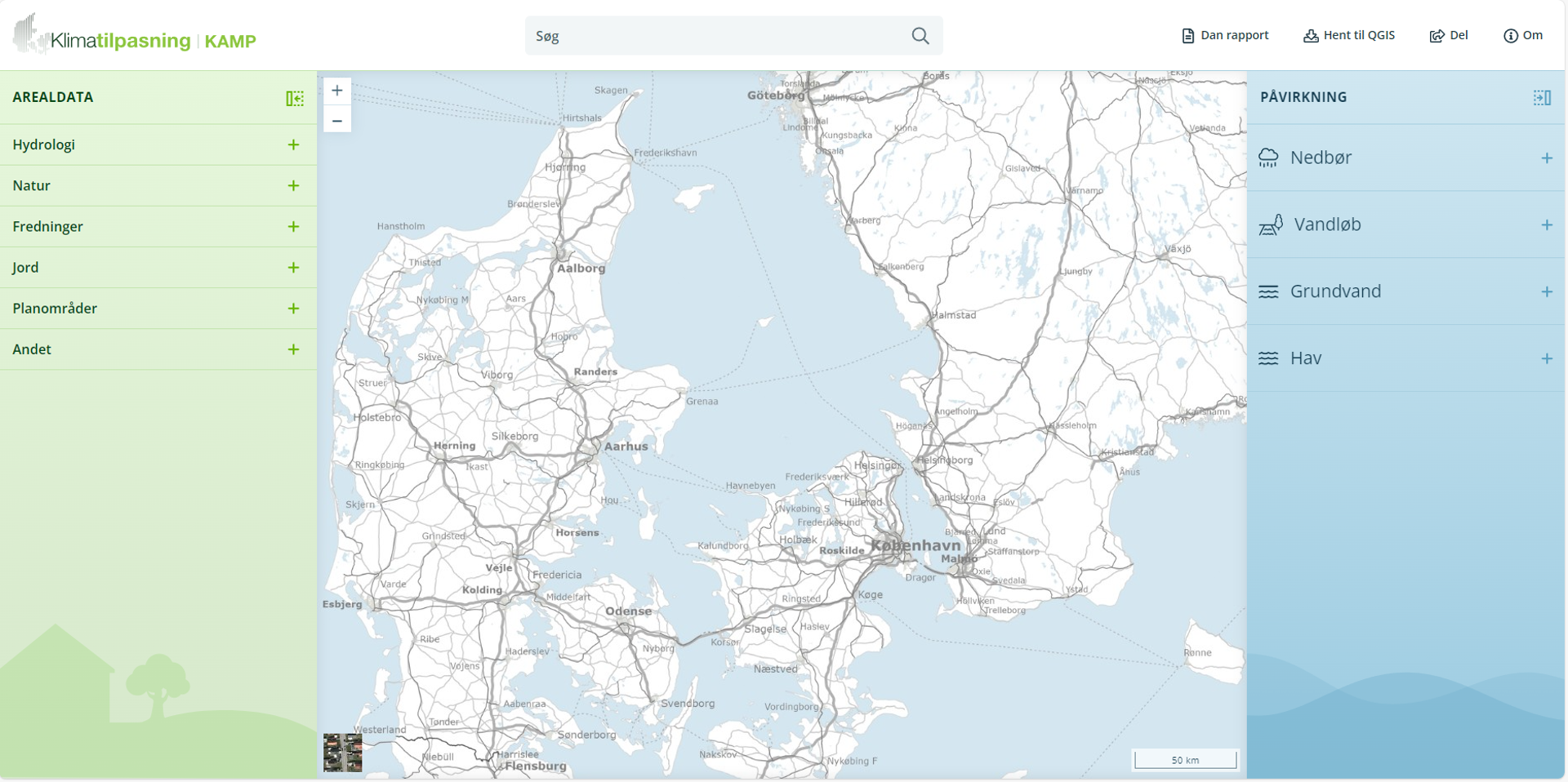Click the Vandløb stream icon

[1269, 224]
